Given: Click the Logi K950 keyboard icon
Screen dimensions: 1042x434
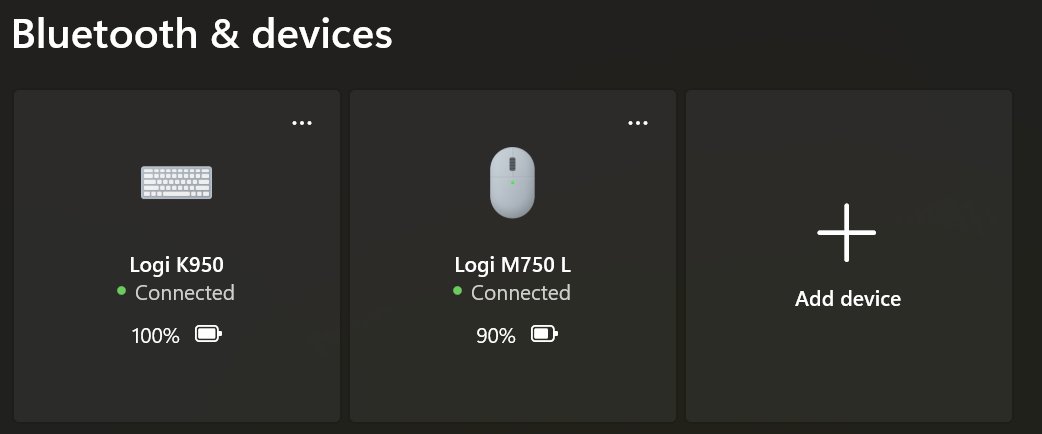Looking at the screenshot, I should pos(176,183).
